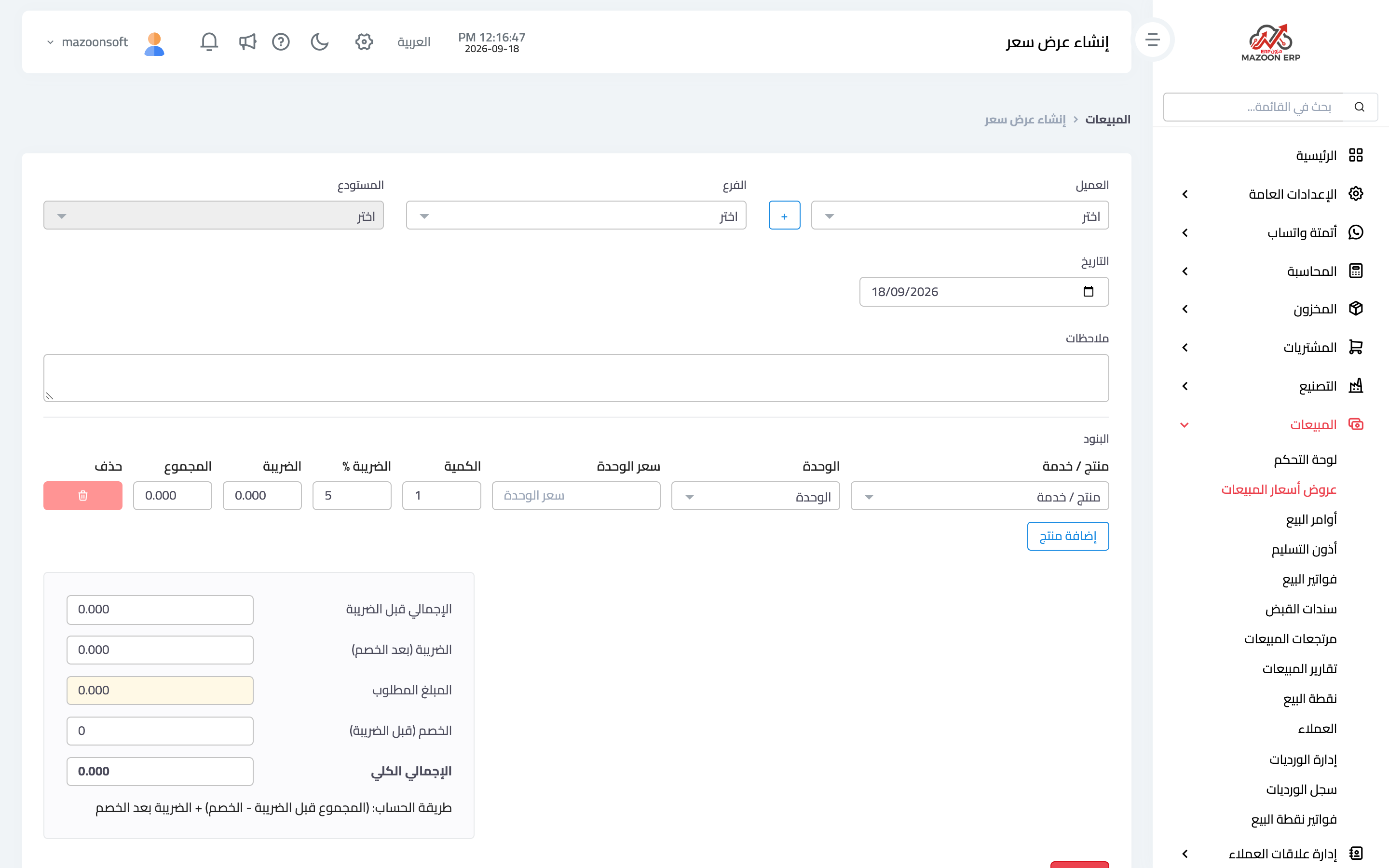
Task: Open the help question mark icon
Action: click(x=281, y=42)
